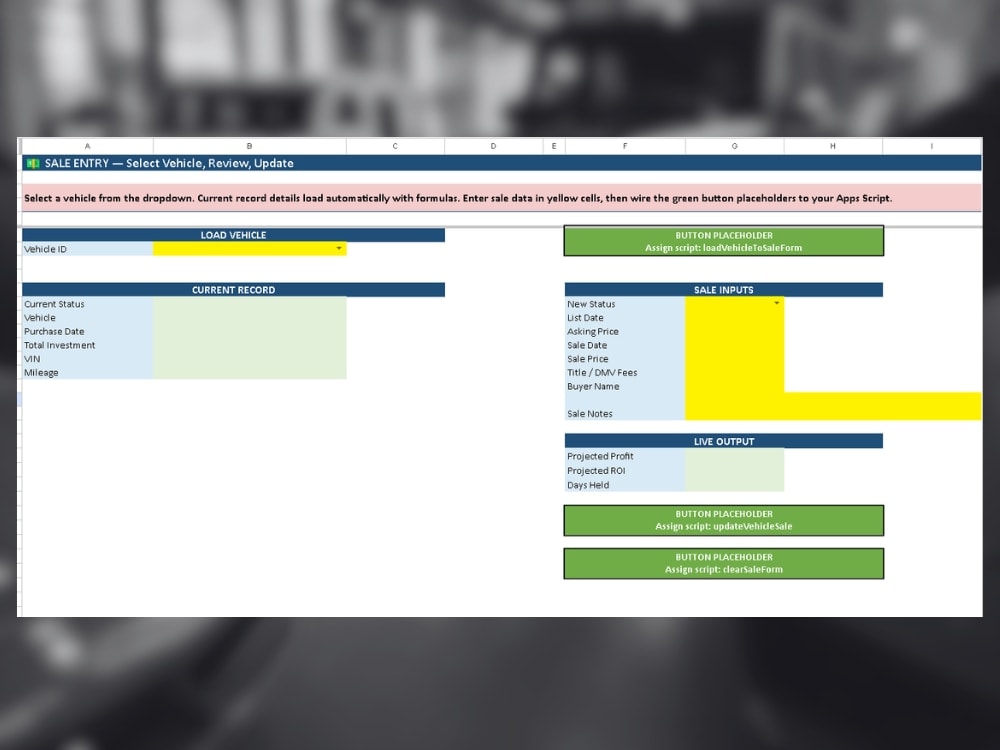Click the 'List Date' label cell

click(625, 318)
